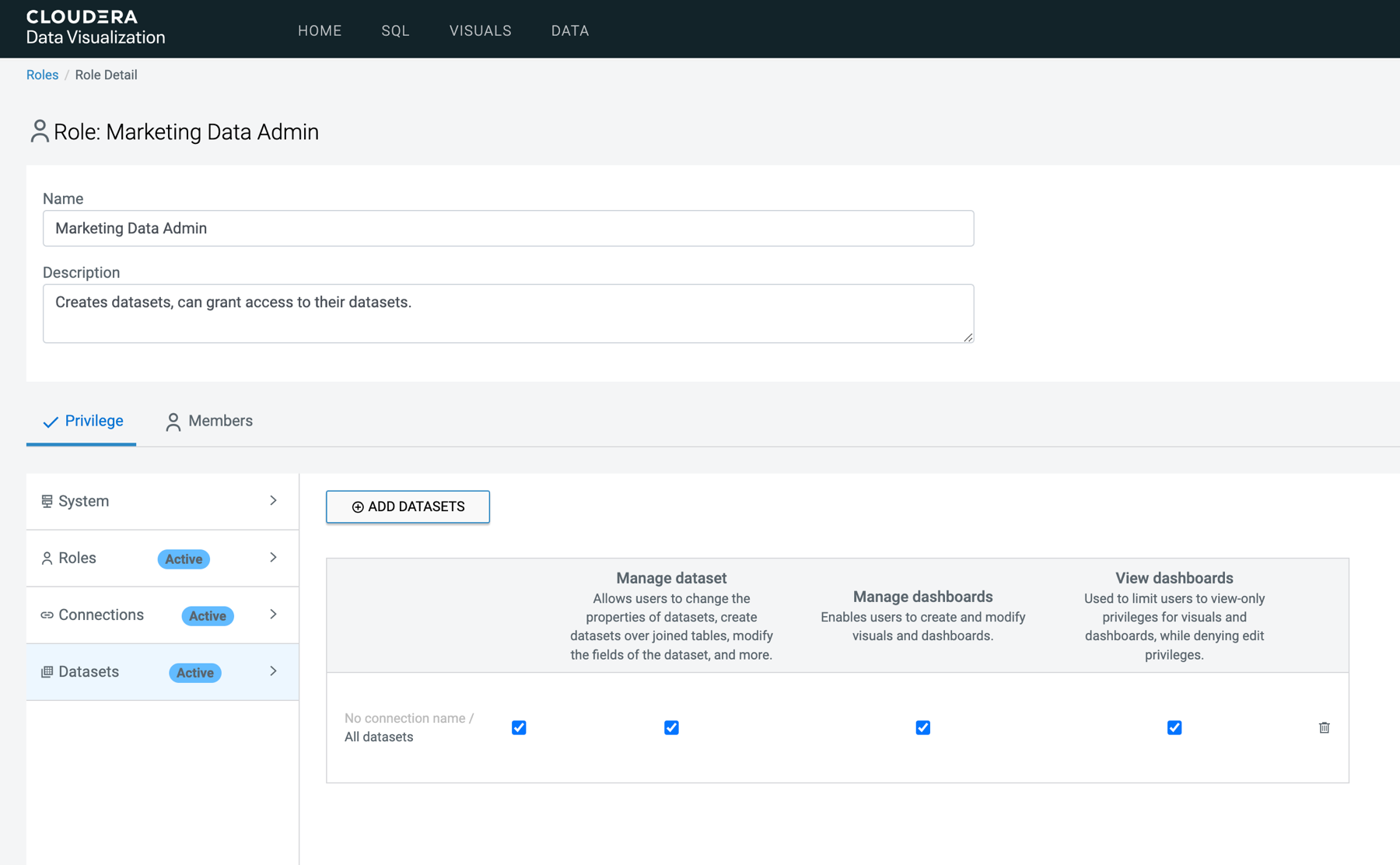Toggle the All datasets row select-all checkbox

click(x=519, y=727)
